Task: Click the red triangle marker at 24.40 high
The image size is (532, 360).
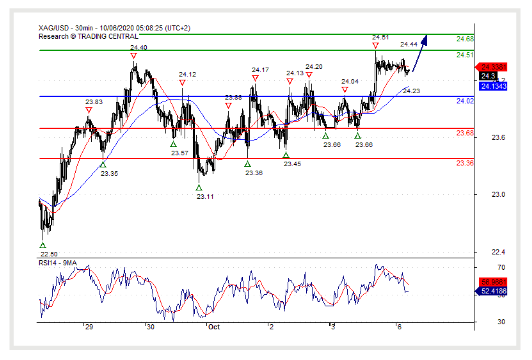Action: pyautogui.click(x=134, y=56)
